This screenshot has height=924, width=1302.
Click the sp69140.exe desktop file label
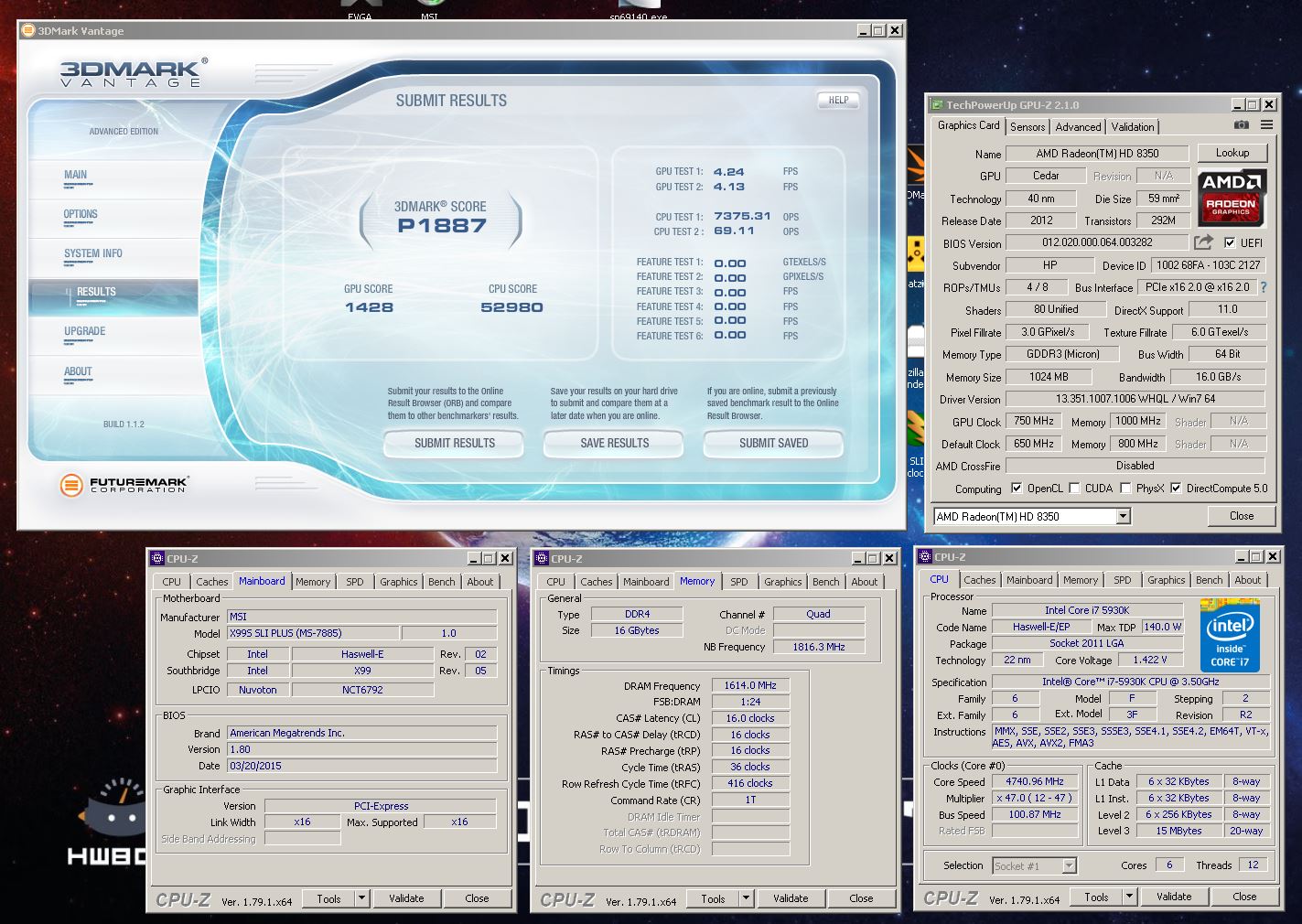coord(638,16)
